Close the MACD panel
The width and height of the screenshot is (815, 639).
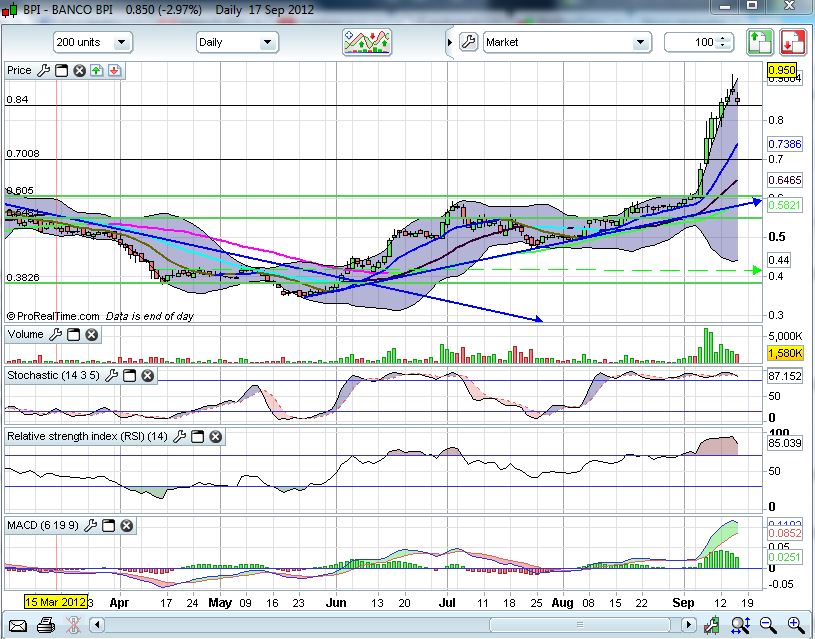(x=126, y=526)
